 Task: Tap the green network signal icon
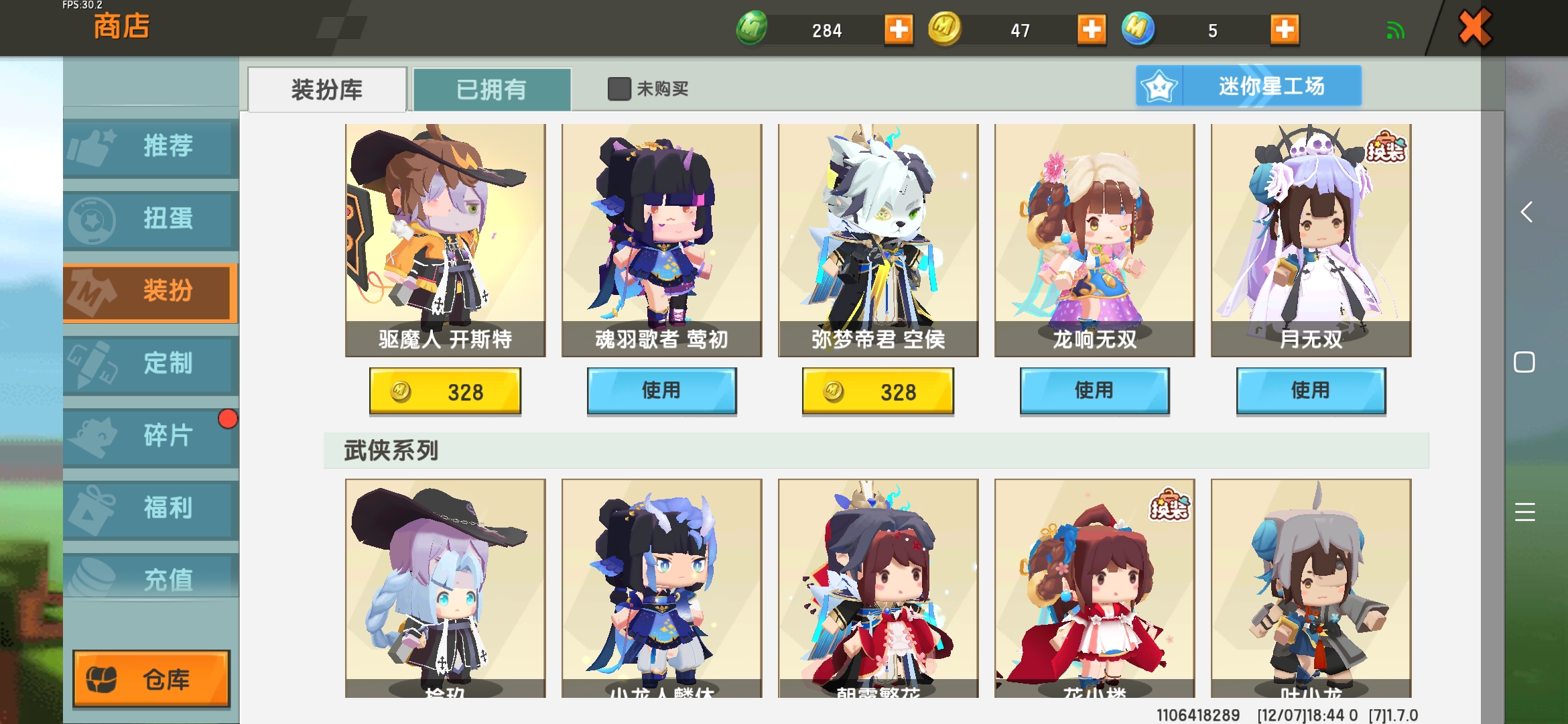[x=1395, y=31]
